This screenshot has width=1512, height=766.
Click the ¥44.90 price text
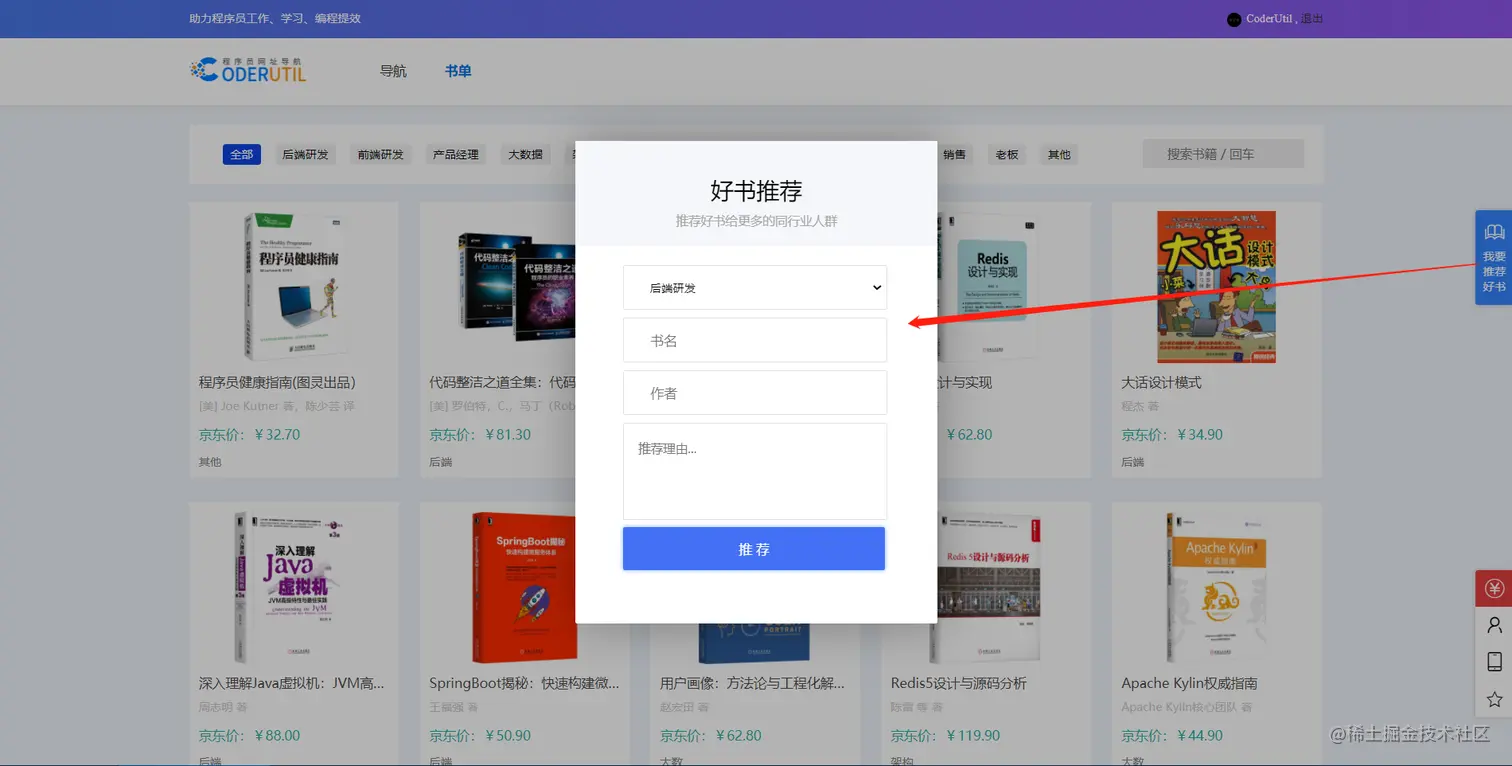[1199, 735]
